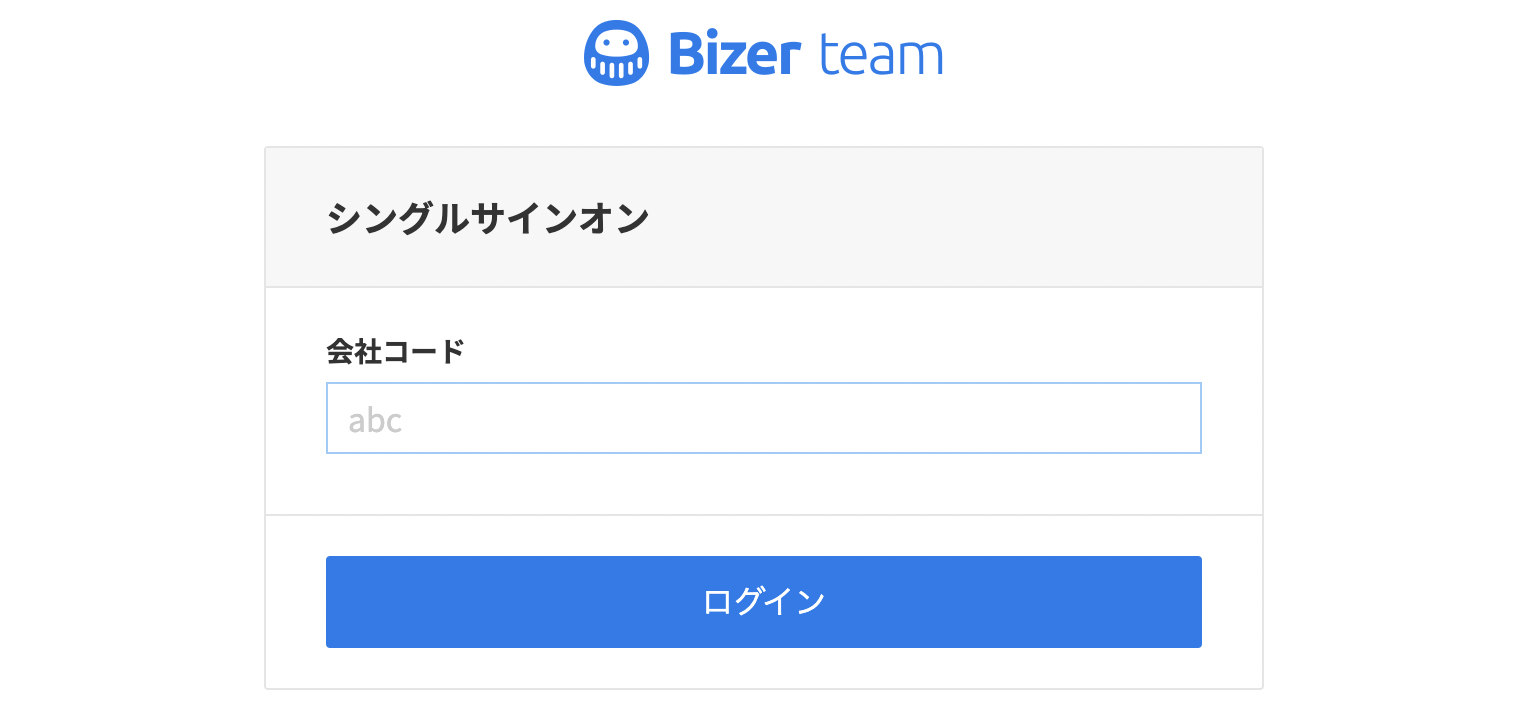
Task: Select the 'team' text in the logo
Action: 880,55
